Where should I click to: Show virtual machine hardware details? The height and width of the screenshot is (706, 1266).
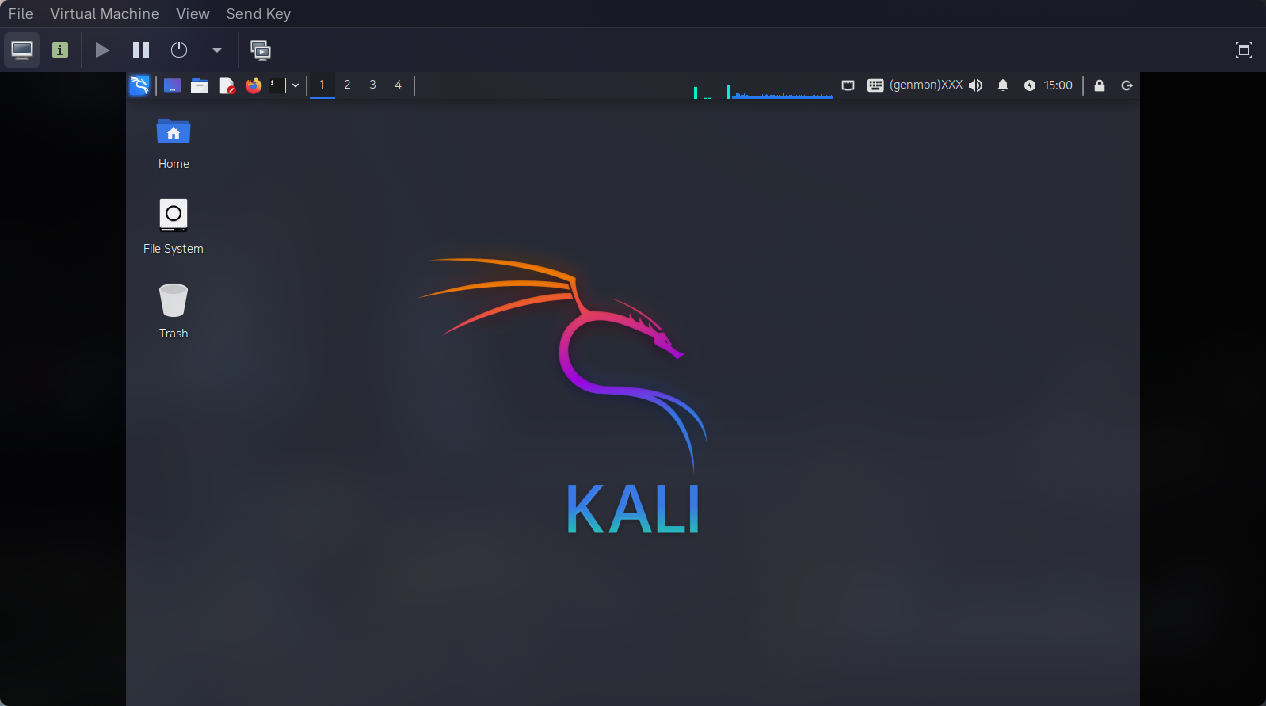pos(59,49)
